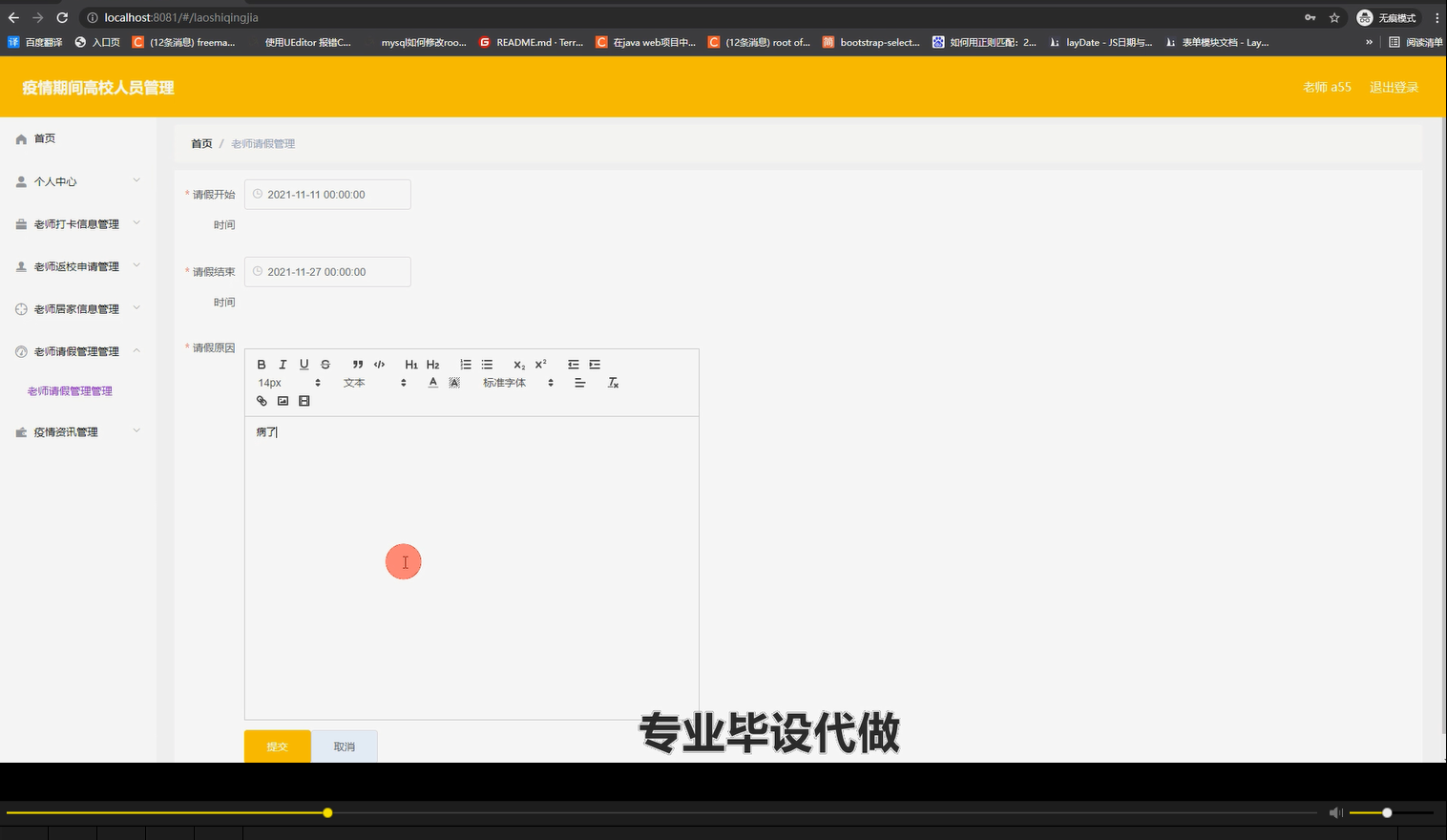Apply Heading 1 style
The image size is (1447, 840).
pos(411,365)
